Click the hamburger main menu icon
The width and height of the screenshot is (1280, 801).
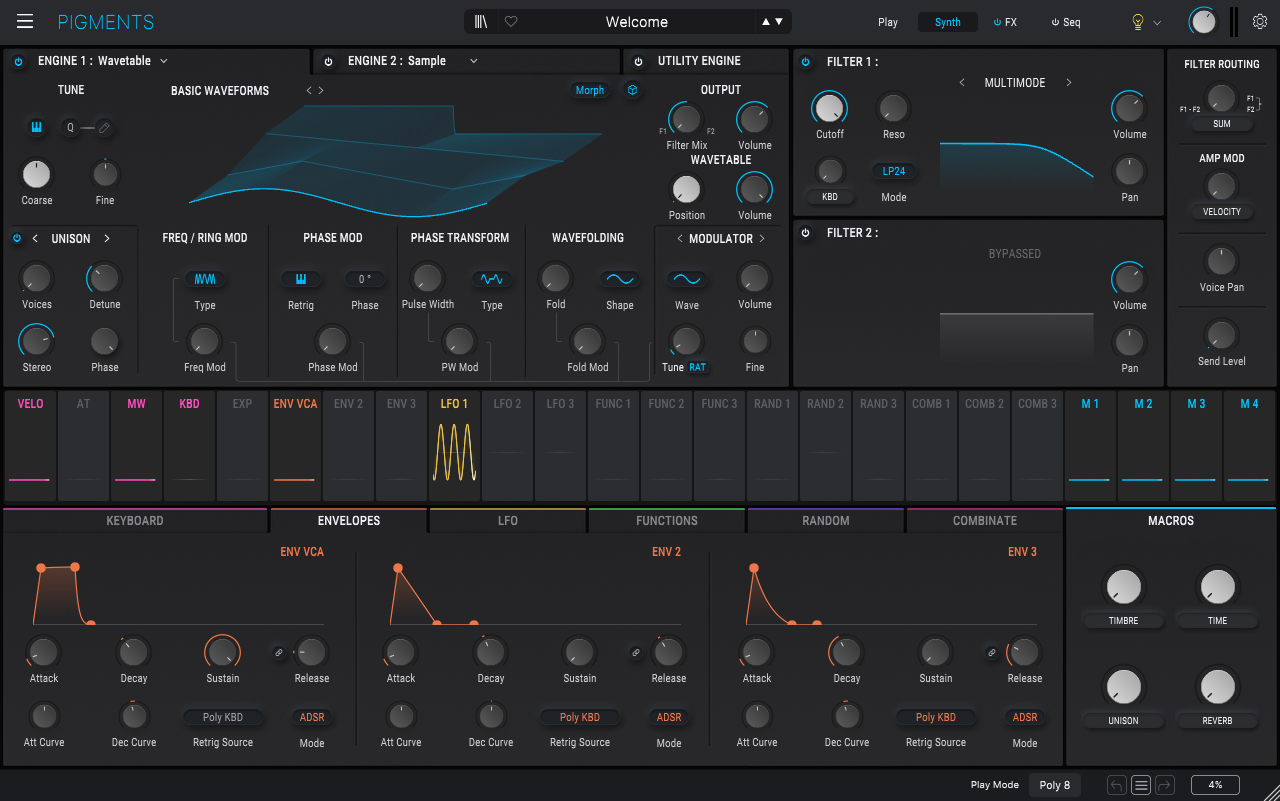[x=25, y=22]
